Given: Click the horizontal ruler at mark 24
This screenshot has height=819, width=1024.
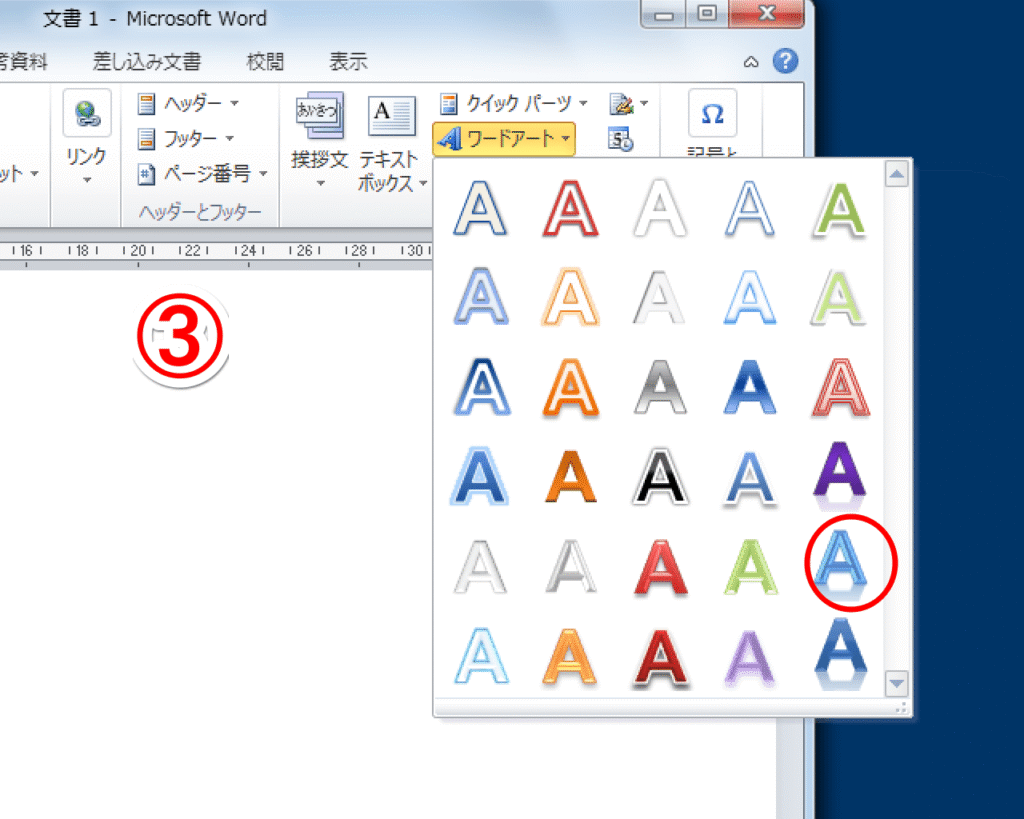Looking at the screenshot, I should [x=249, y=251].
